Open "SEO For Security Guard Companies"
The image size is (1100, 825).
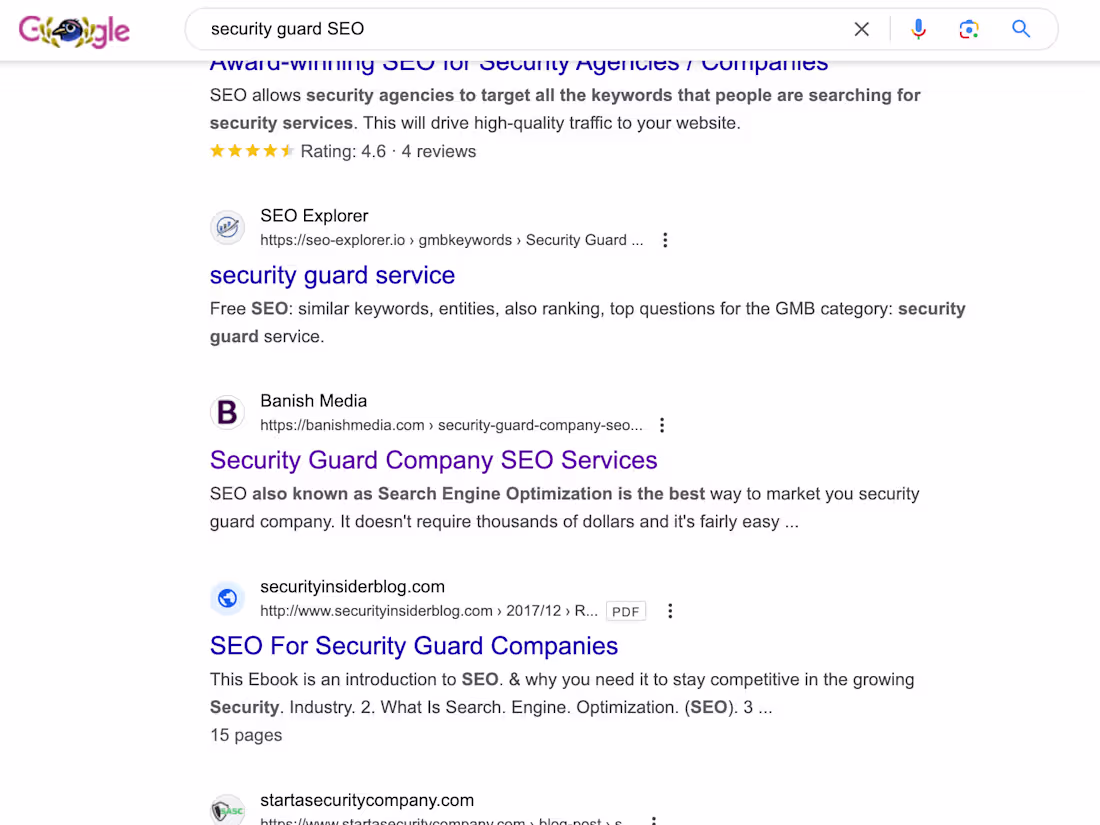pos(413,646)
